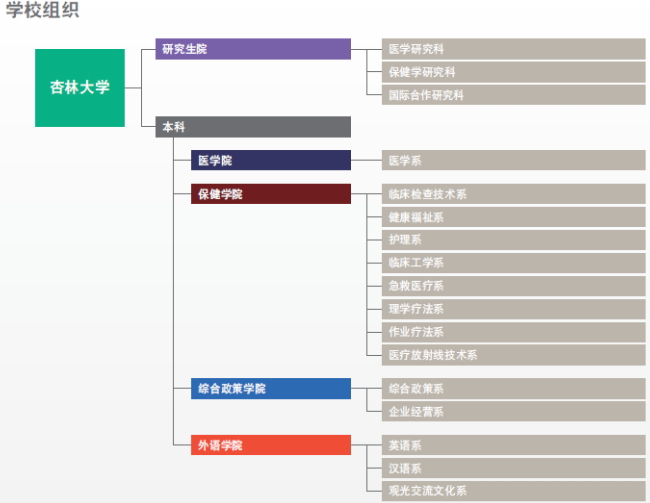
Task: Select the 理学疗法系 department row
Action: (513, 309)
